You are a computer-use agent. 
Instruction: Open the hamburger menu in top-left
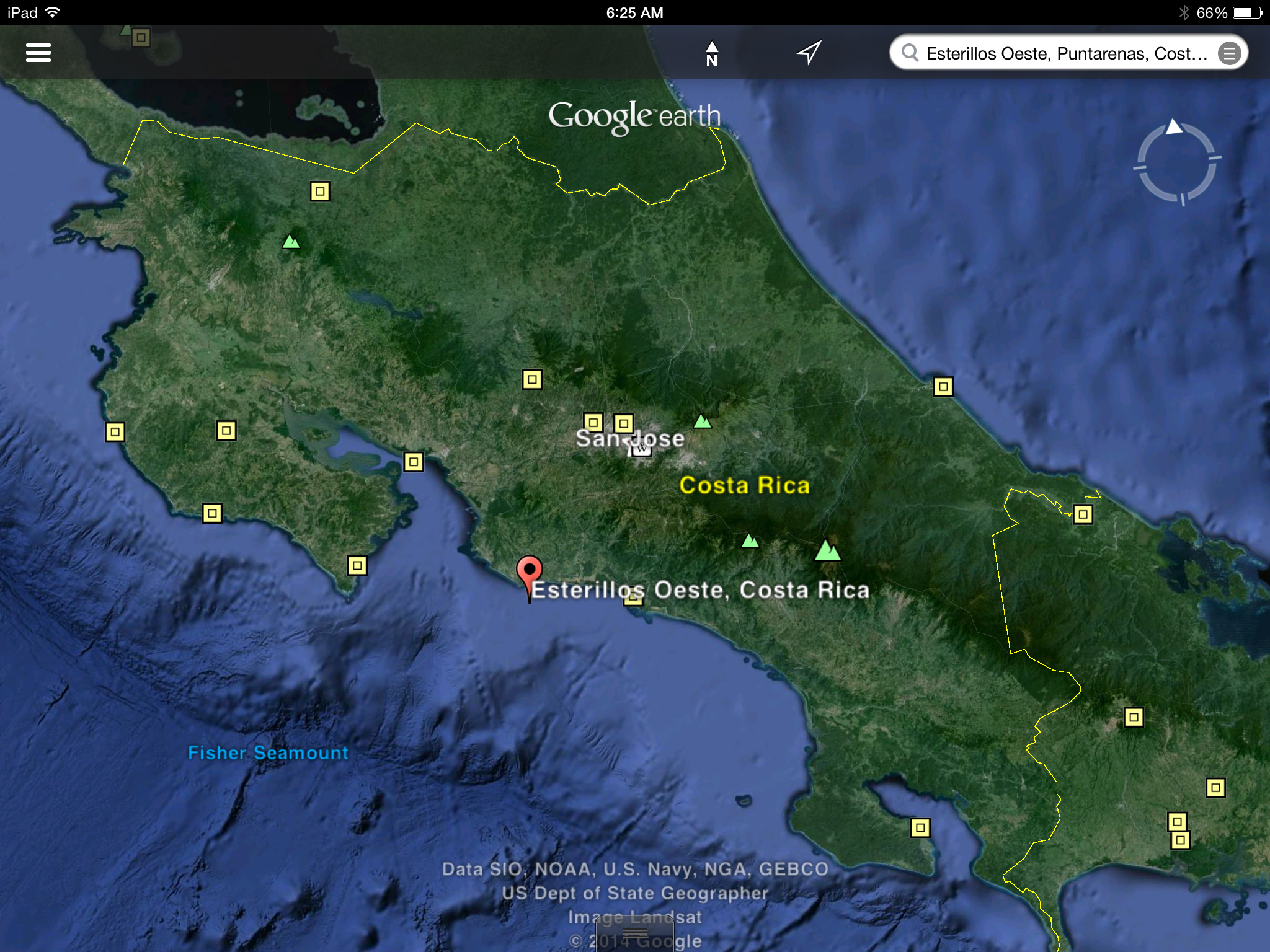tap(38, 53)
